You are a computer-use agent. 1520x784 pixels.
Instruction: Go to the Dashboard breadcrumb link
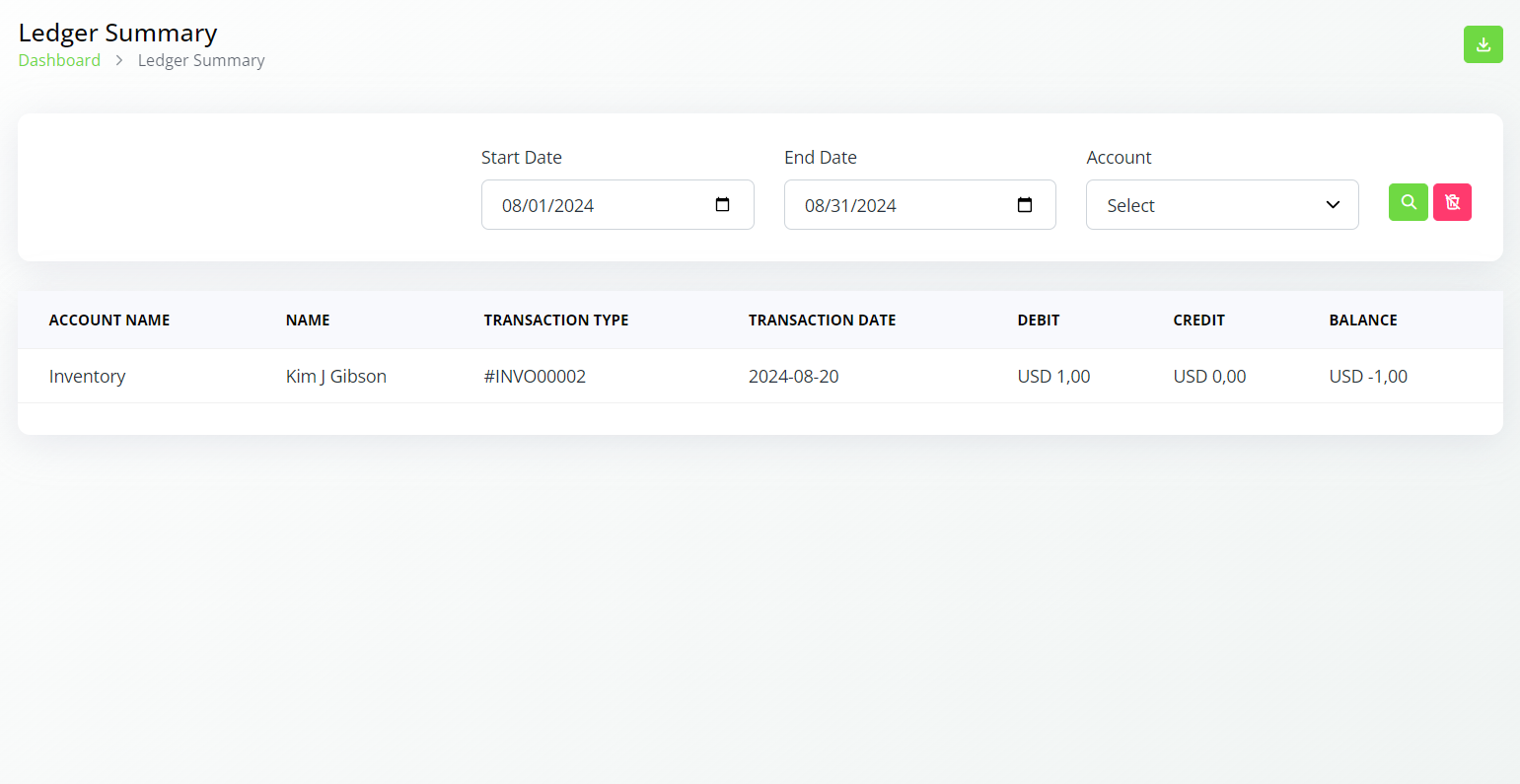59,60
